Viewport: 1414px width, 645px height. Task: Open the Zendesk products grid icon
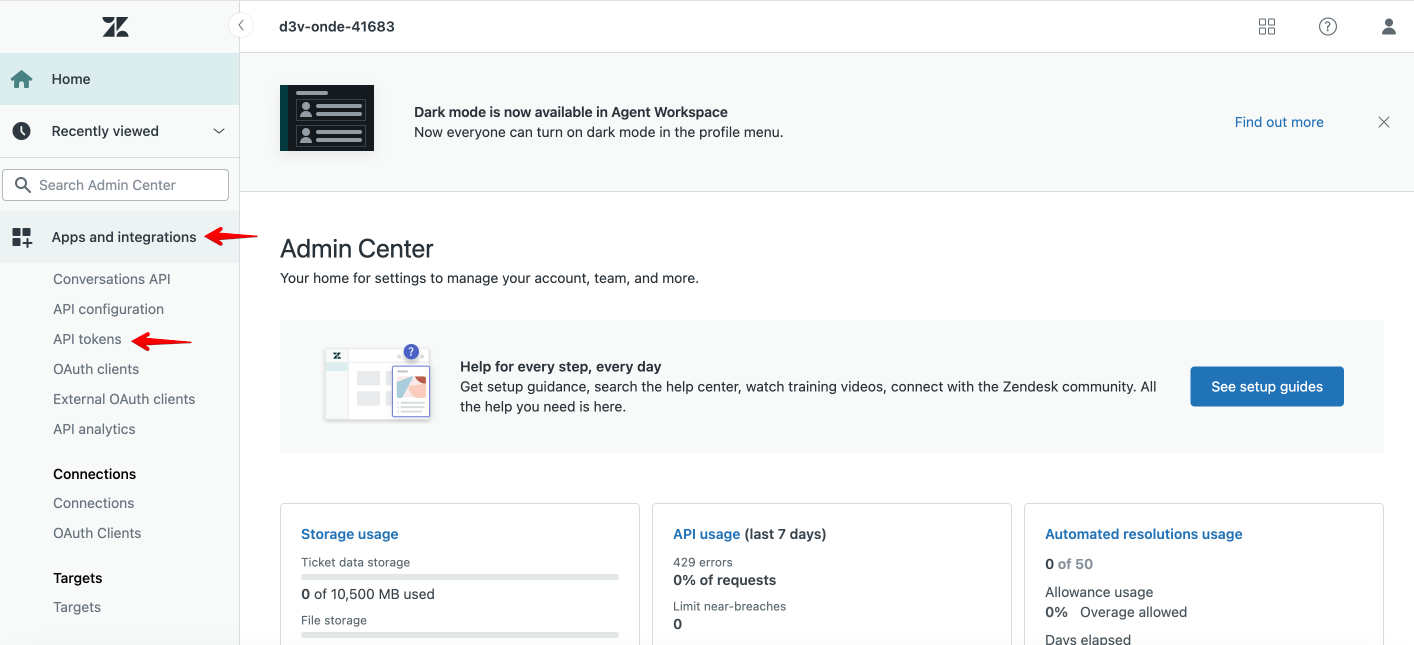click(1267, 27)
